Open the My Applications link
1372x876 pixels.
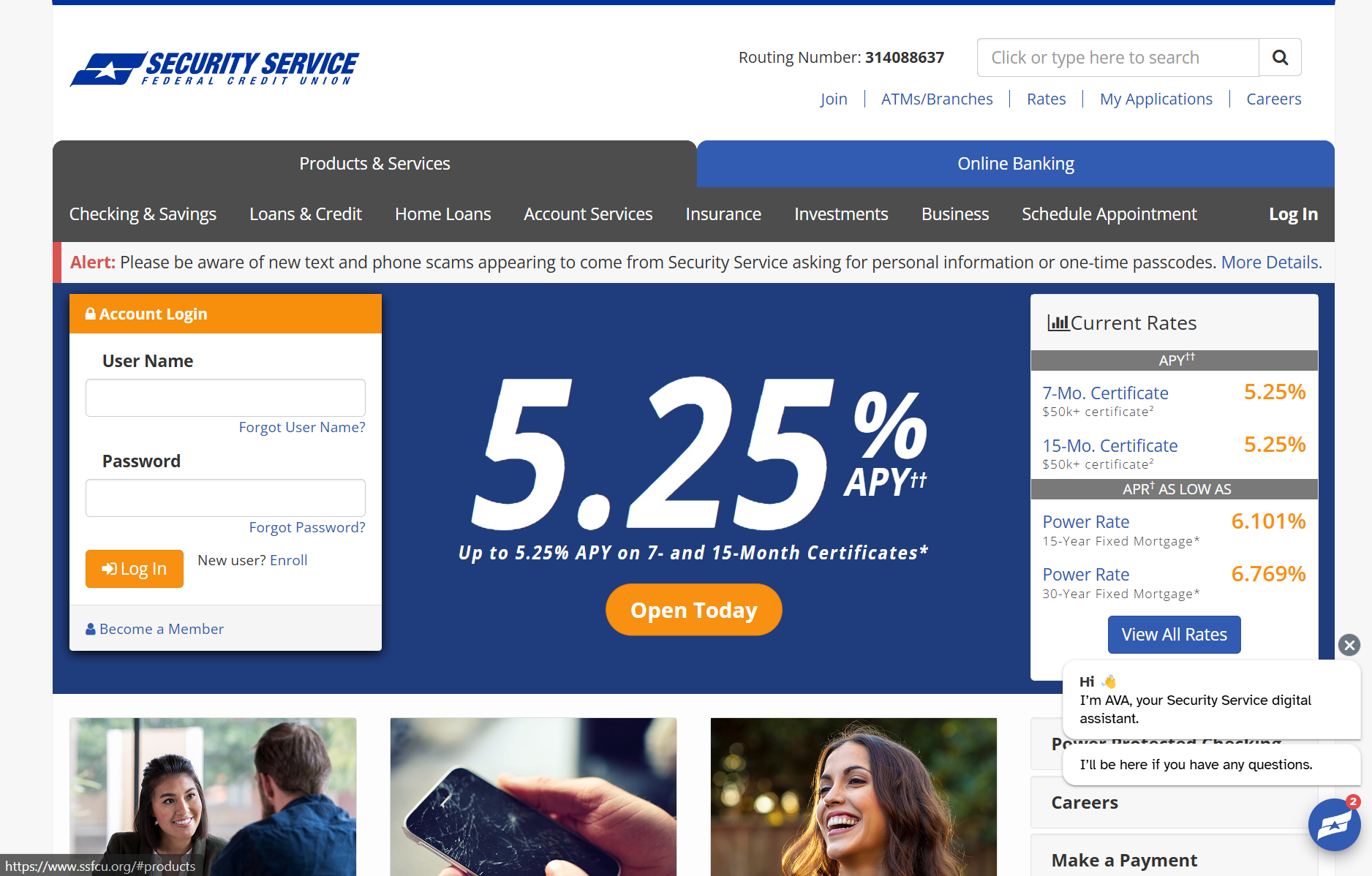[1156, 99]
